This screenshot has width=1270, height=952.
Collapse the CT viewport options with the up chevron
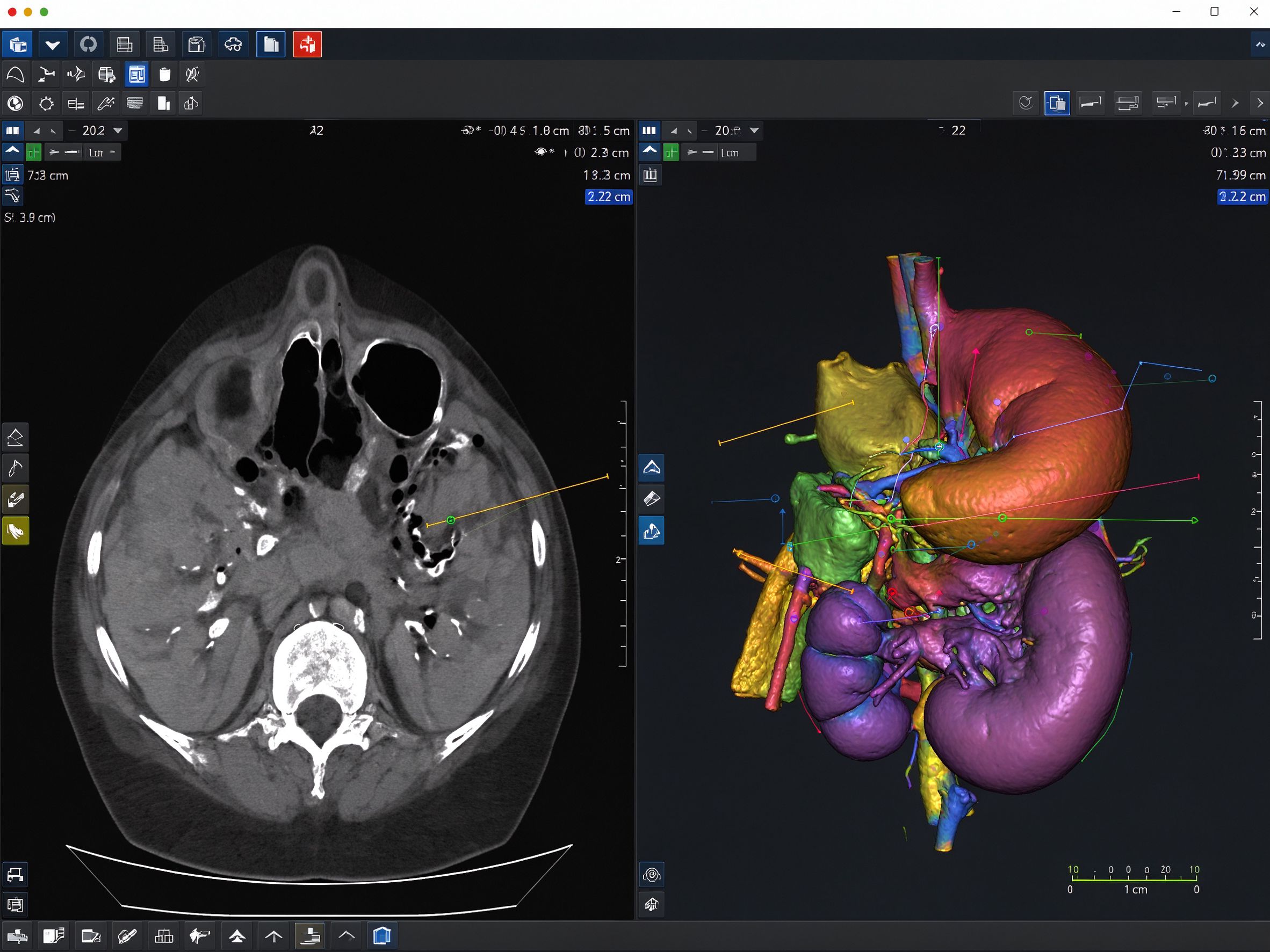(x=12, y=151)
